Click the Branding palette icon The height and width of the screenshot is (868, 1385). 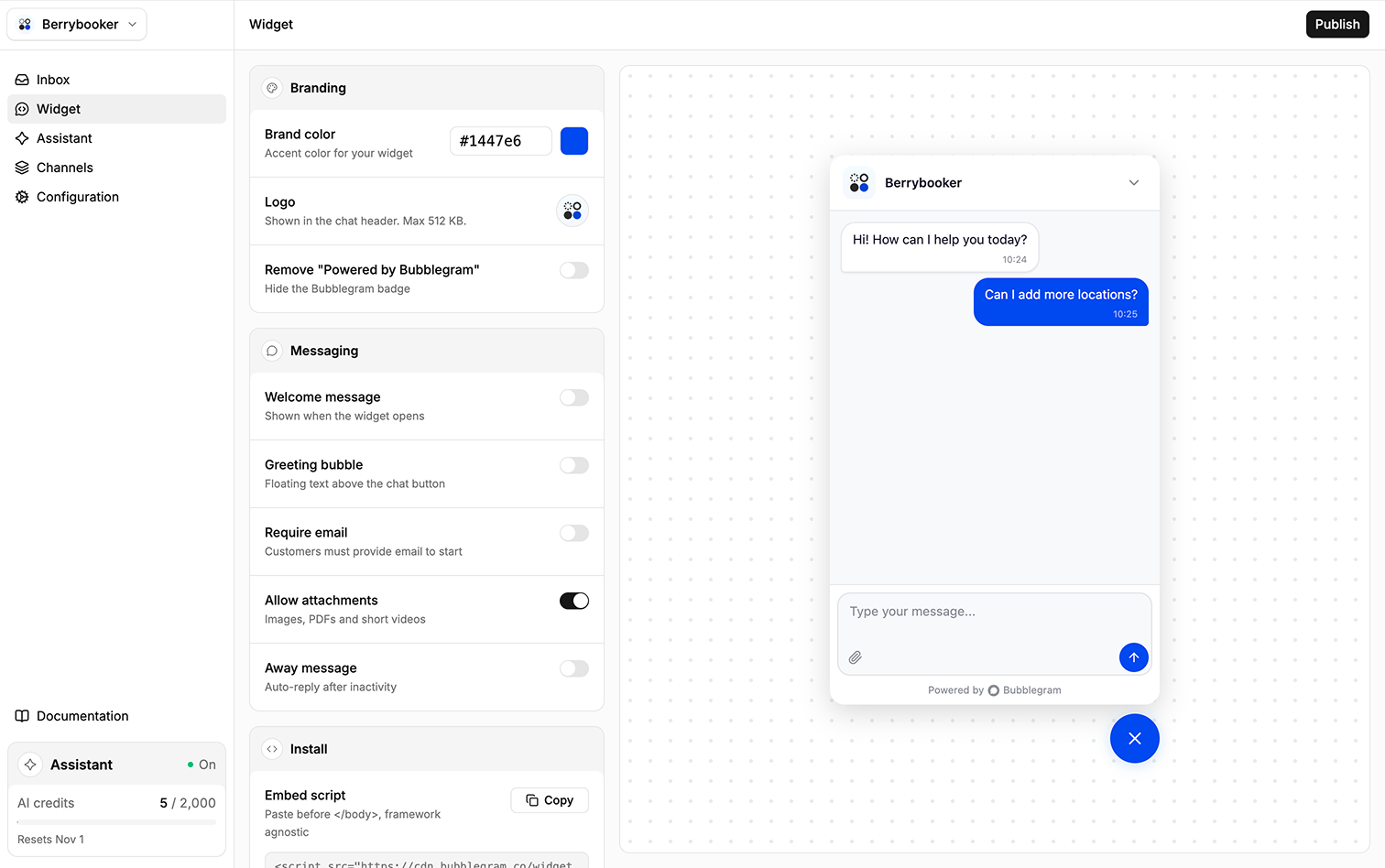point(272,88)
